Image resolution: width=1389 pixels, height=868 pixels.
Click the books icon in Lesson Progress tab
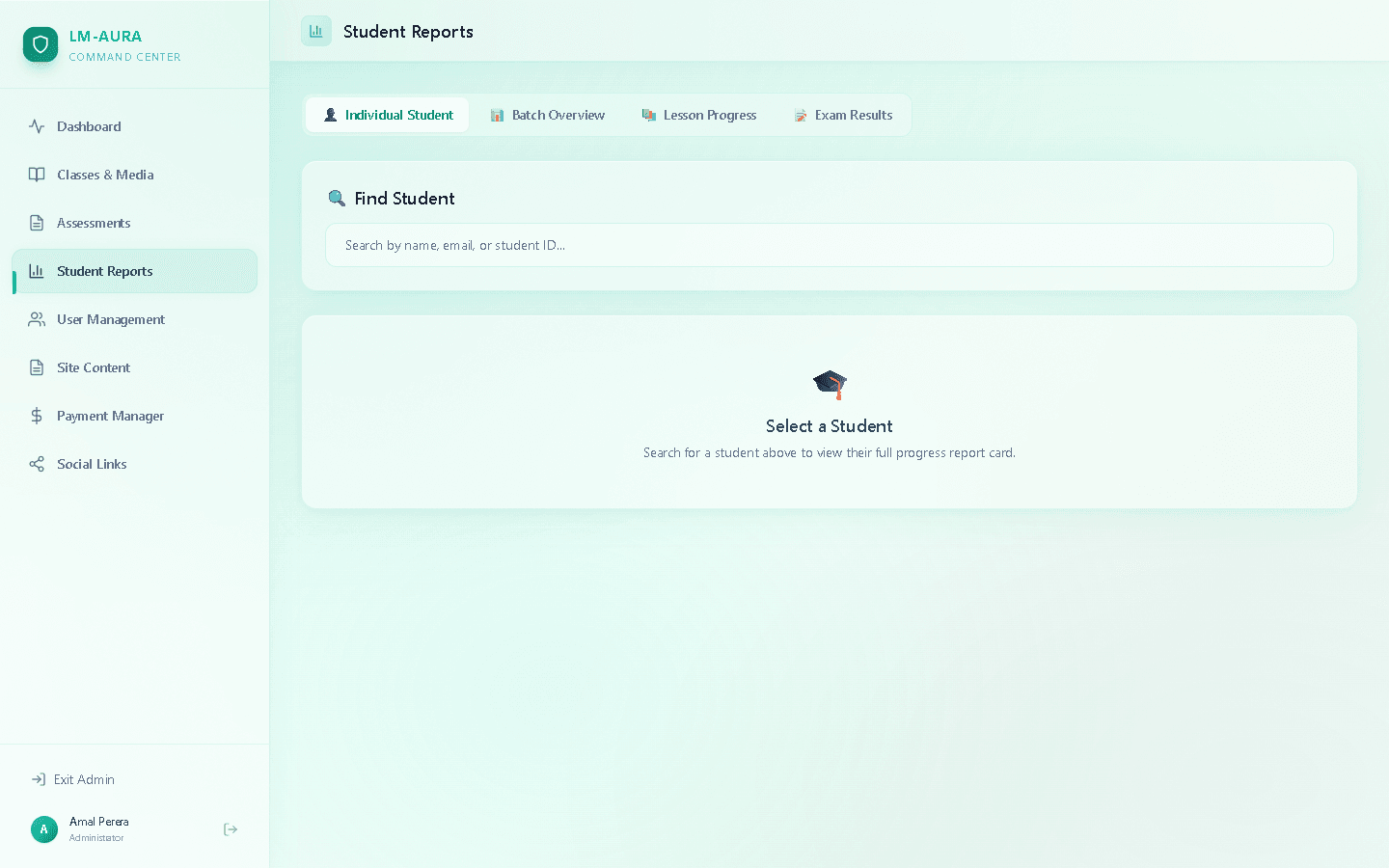click(649, 115)
